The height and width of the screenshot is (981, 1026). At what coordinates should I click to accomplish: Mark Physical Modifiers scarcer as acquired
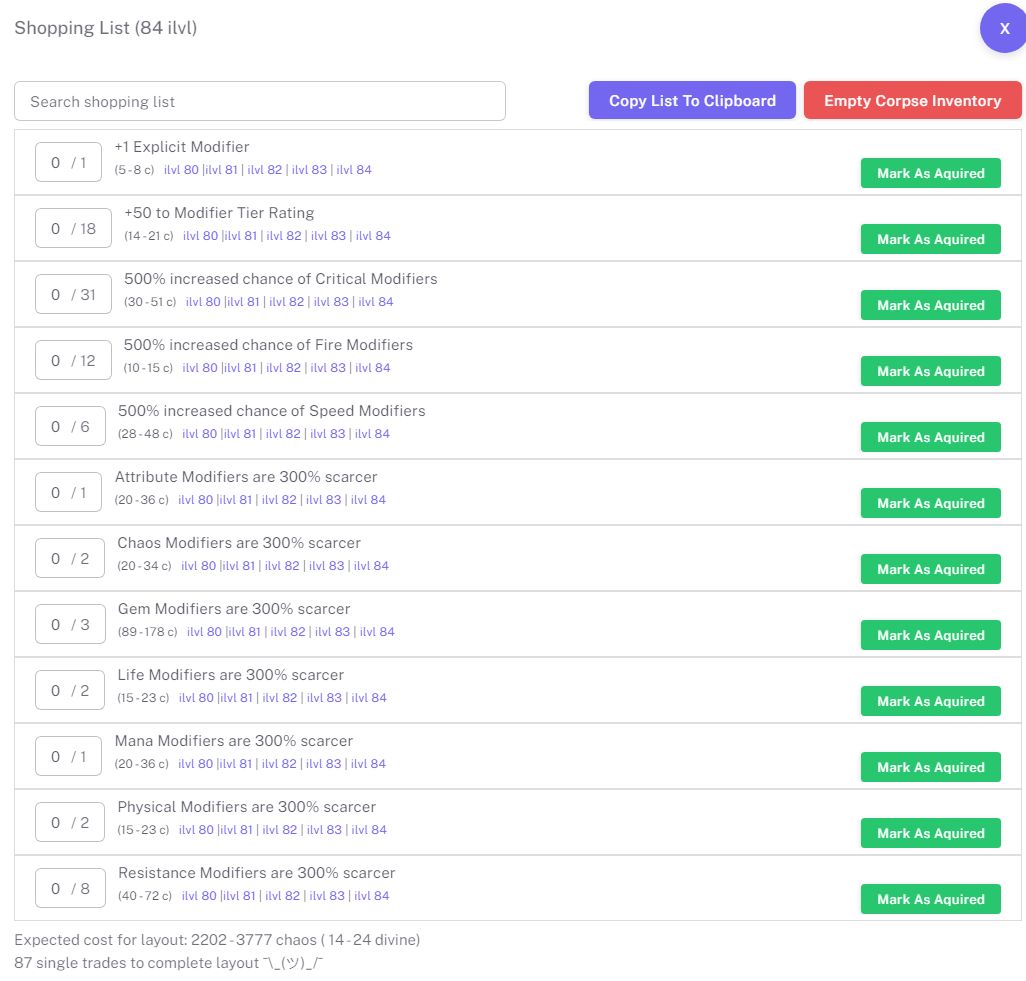[930, 833]
